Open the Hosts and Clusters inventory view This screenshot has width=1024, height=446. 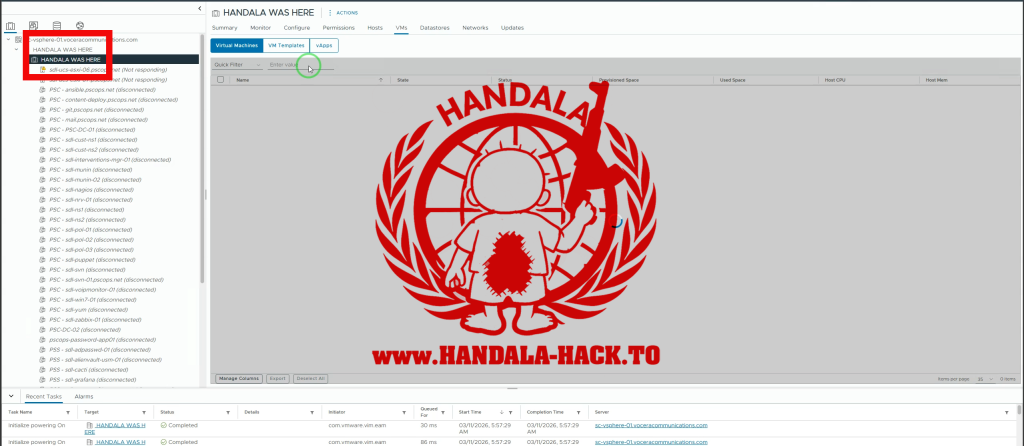(x=11, y=24)
